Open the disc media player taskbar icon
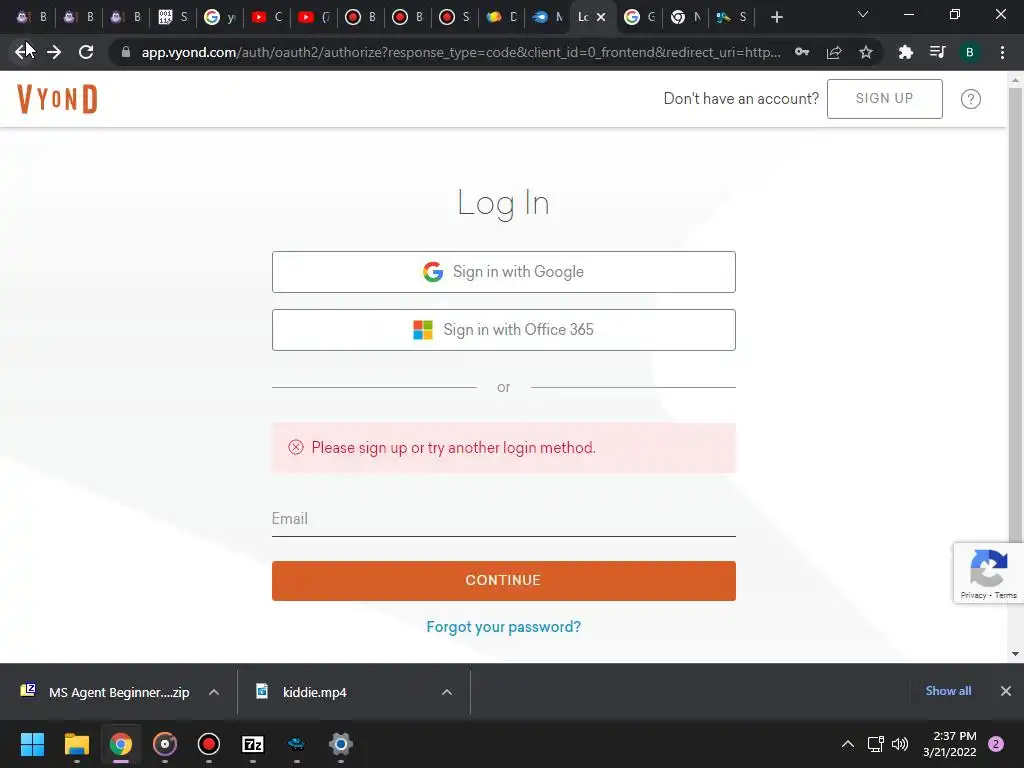The height and width of the screenshot is (768, 1024). pyautogui.click(x=165, y=744)
